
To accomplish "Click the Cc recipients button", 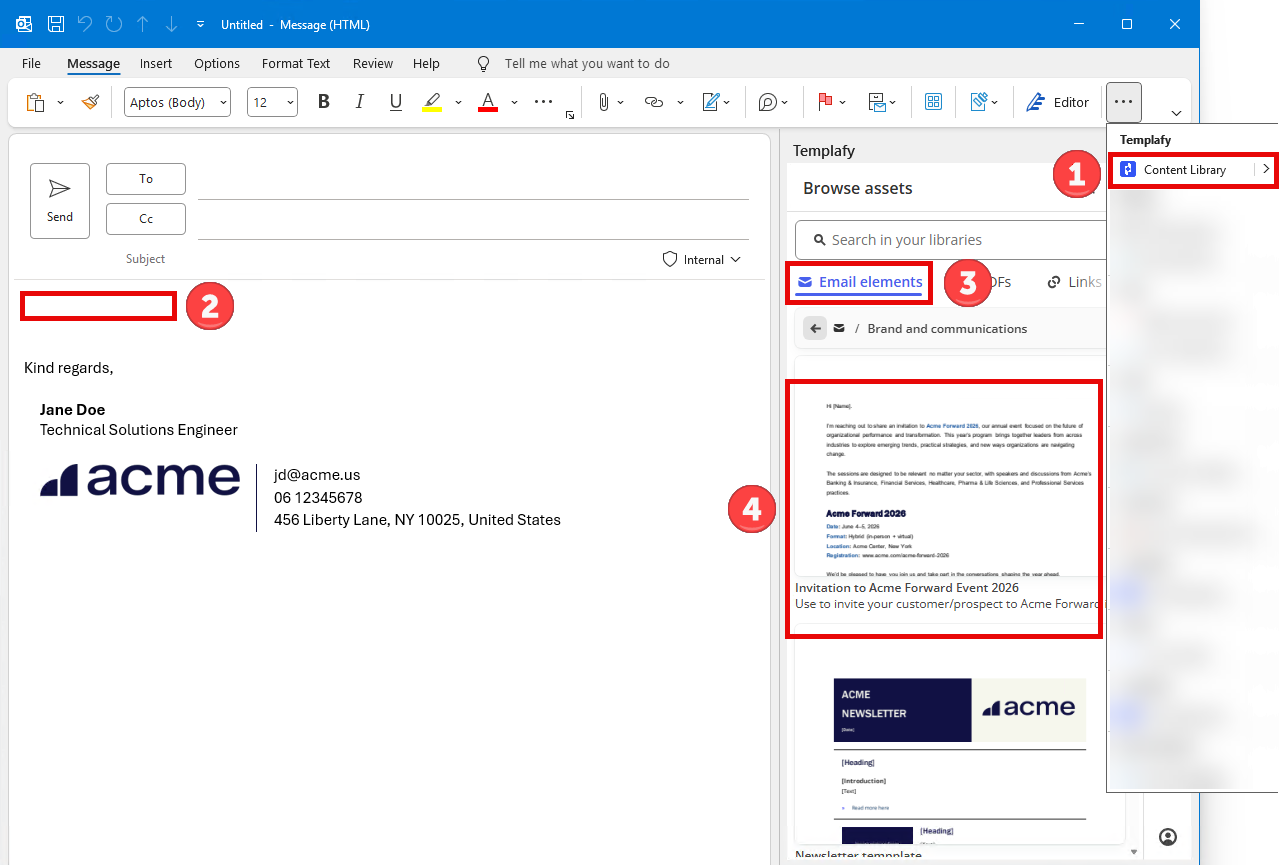I will pos(146,219).
